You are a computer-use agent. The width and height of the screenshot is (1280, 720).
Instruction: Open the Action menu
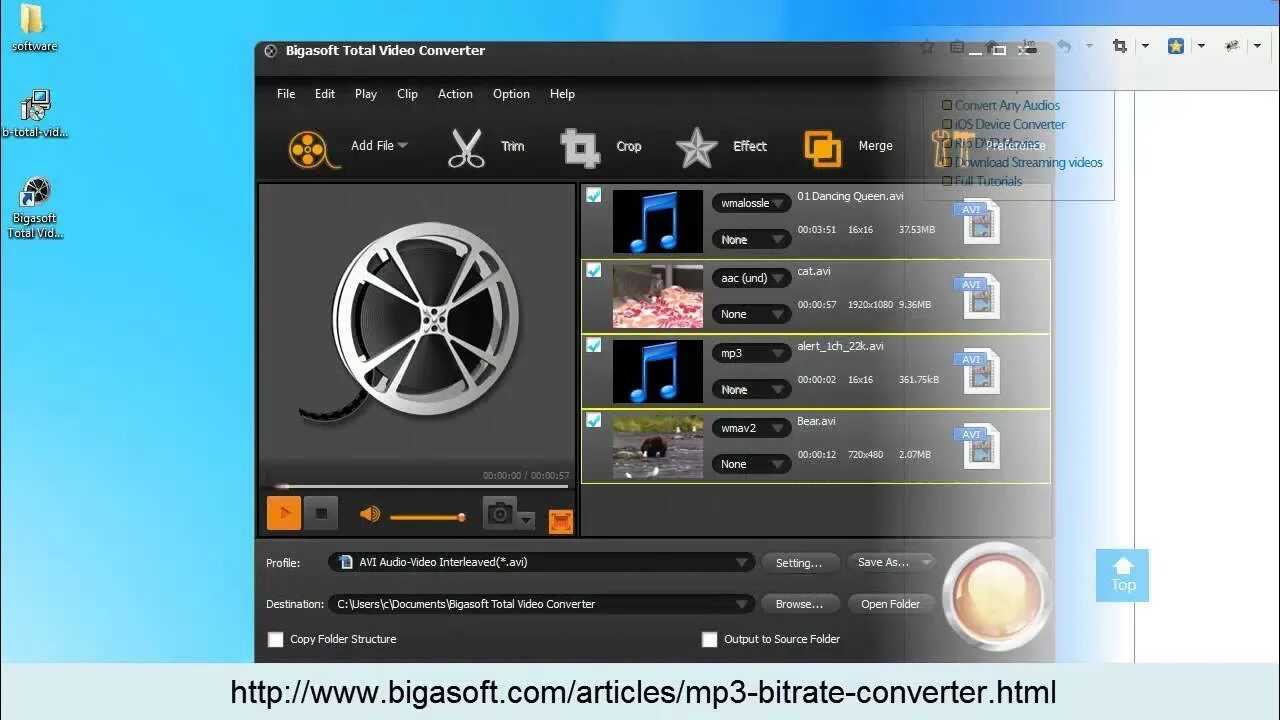point(455,94)
